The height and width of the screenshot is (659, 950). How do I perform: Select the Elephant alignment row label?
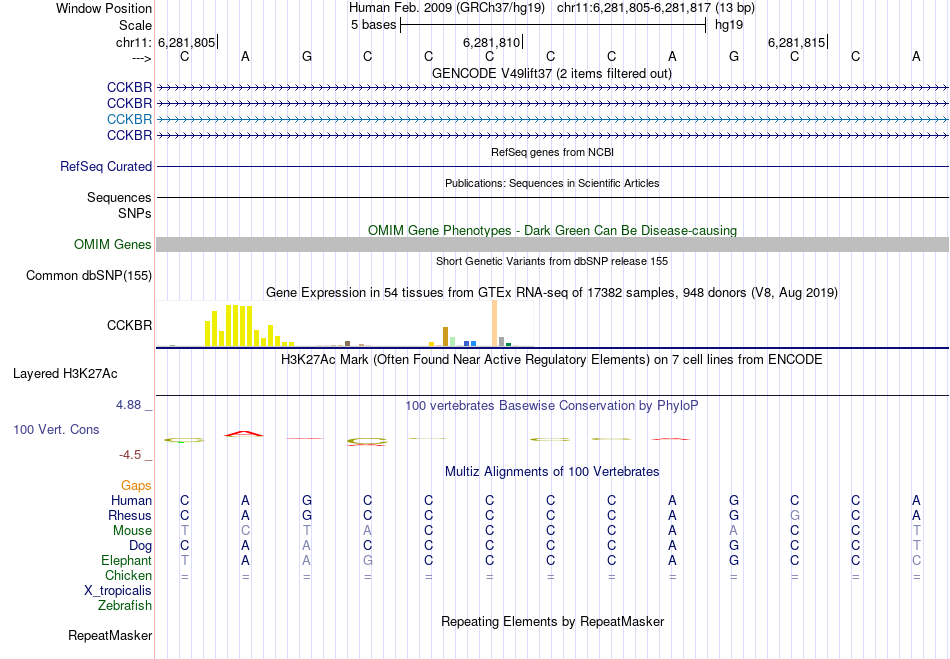click(x=126, y=560)
